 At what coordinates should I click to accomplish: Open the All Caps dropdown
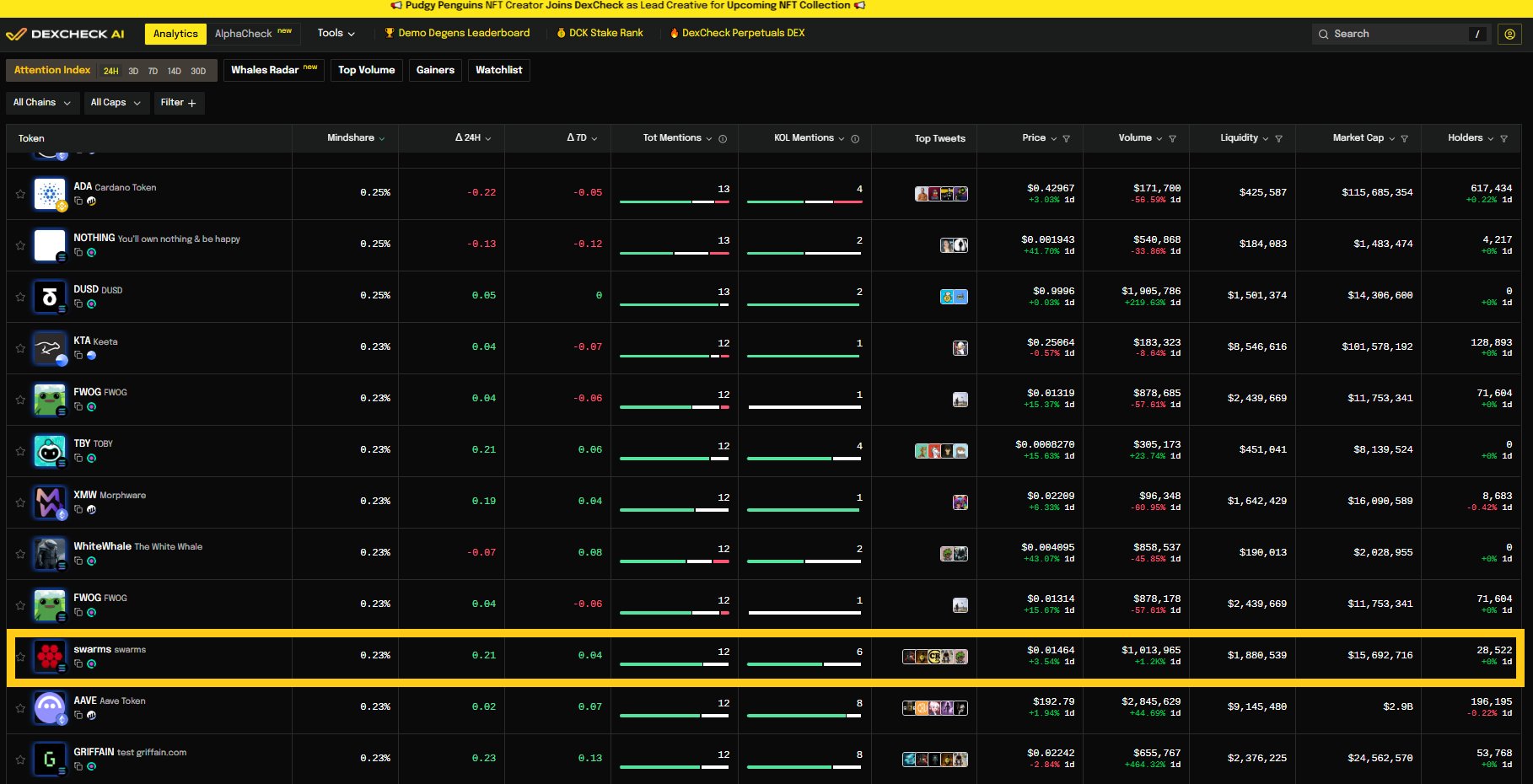coord(116,103)
